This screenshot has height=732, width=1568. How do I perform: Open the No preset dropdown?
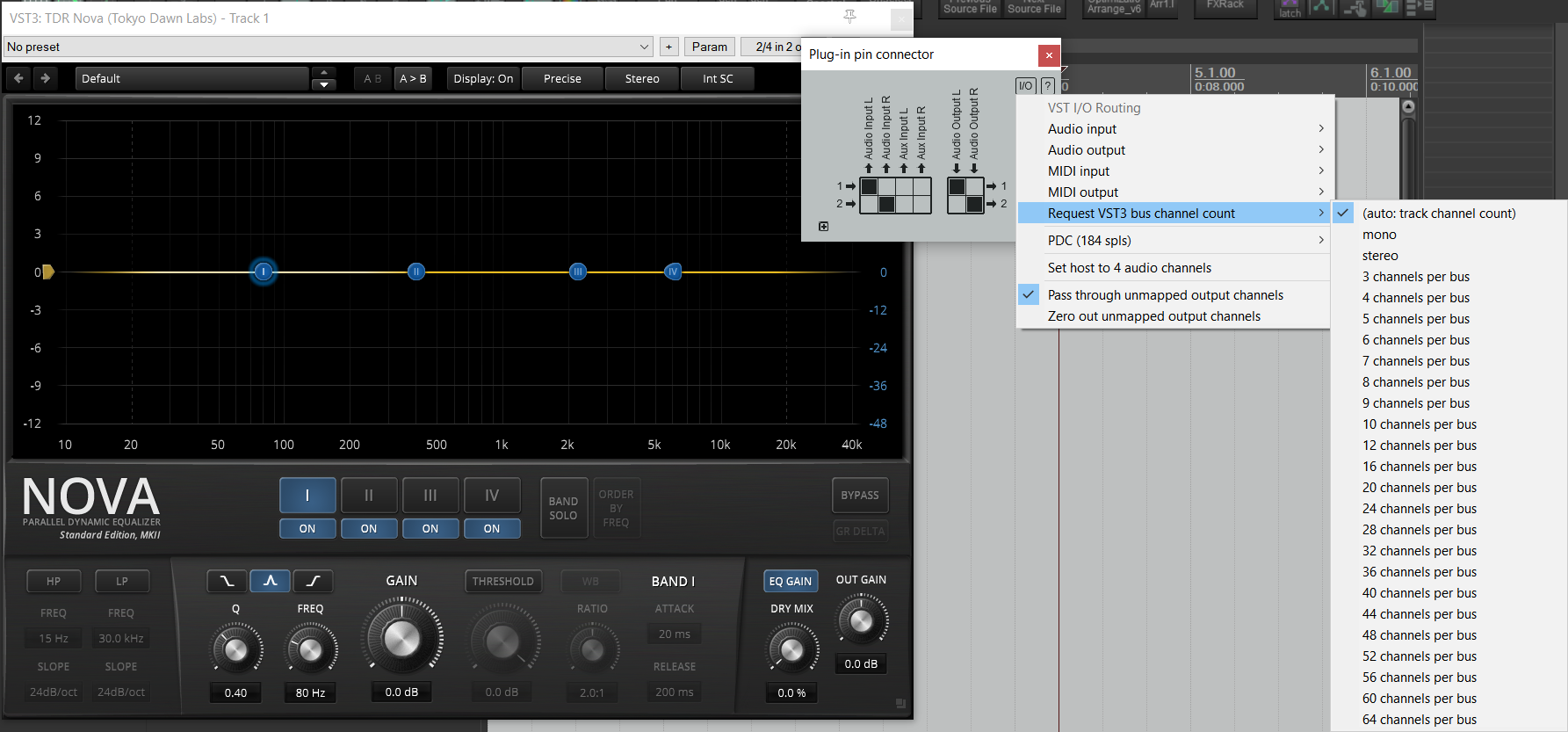click(x=328, y=47)
